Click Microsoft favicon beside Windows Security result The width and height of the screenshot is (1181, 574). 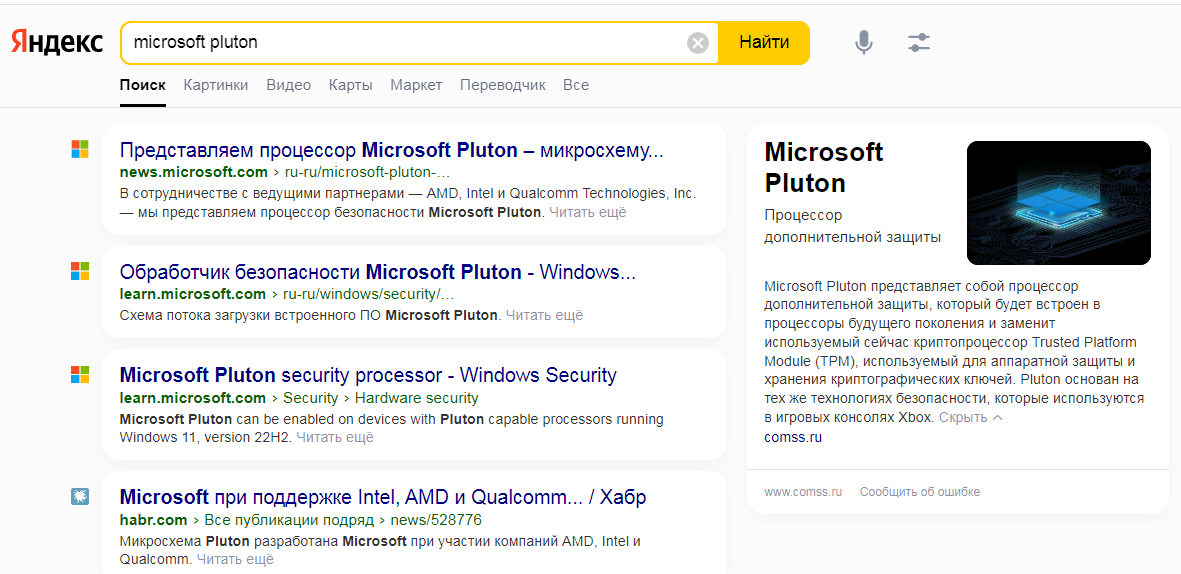coord(80,374)
